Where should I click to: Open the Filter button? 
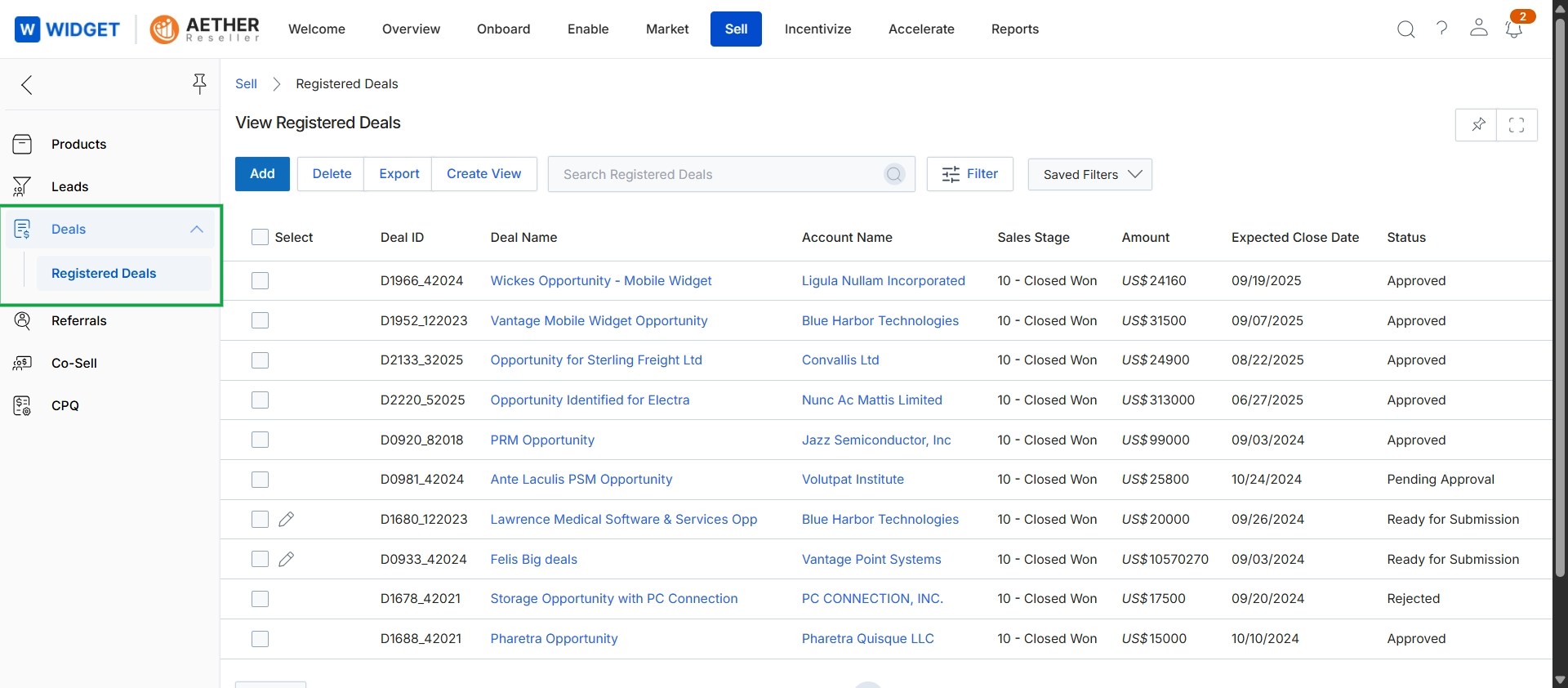point(970,174)
